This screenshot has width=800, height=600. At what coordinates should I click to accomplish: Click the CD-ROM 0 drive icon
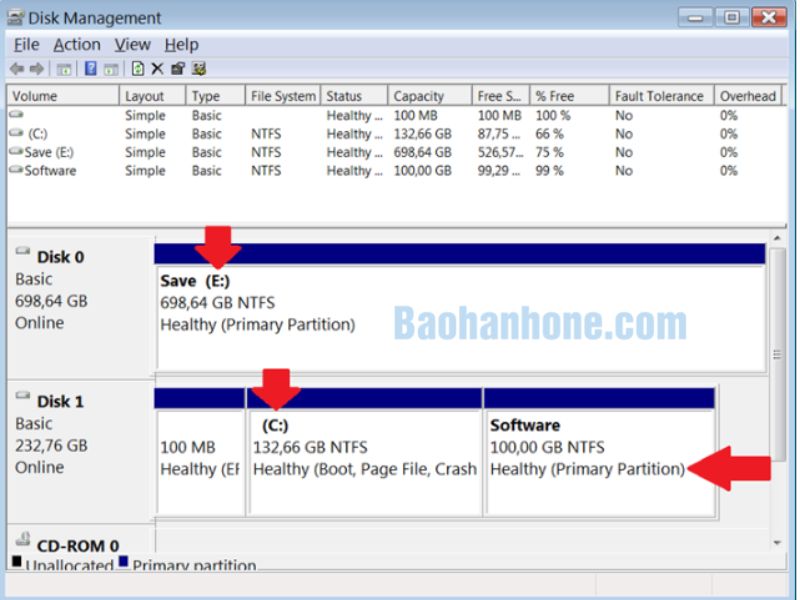click(x=23, y=541)
